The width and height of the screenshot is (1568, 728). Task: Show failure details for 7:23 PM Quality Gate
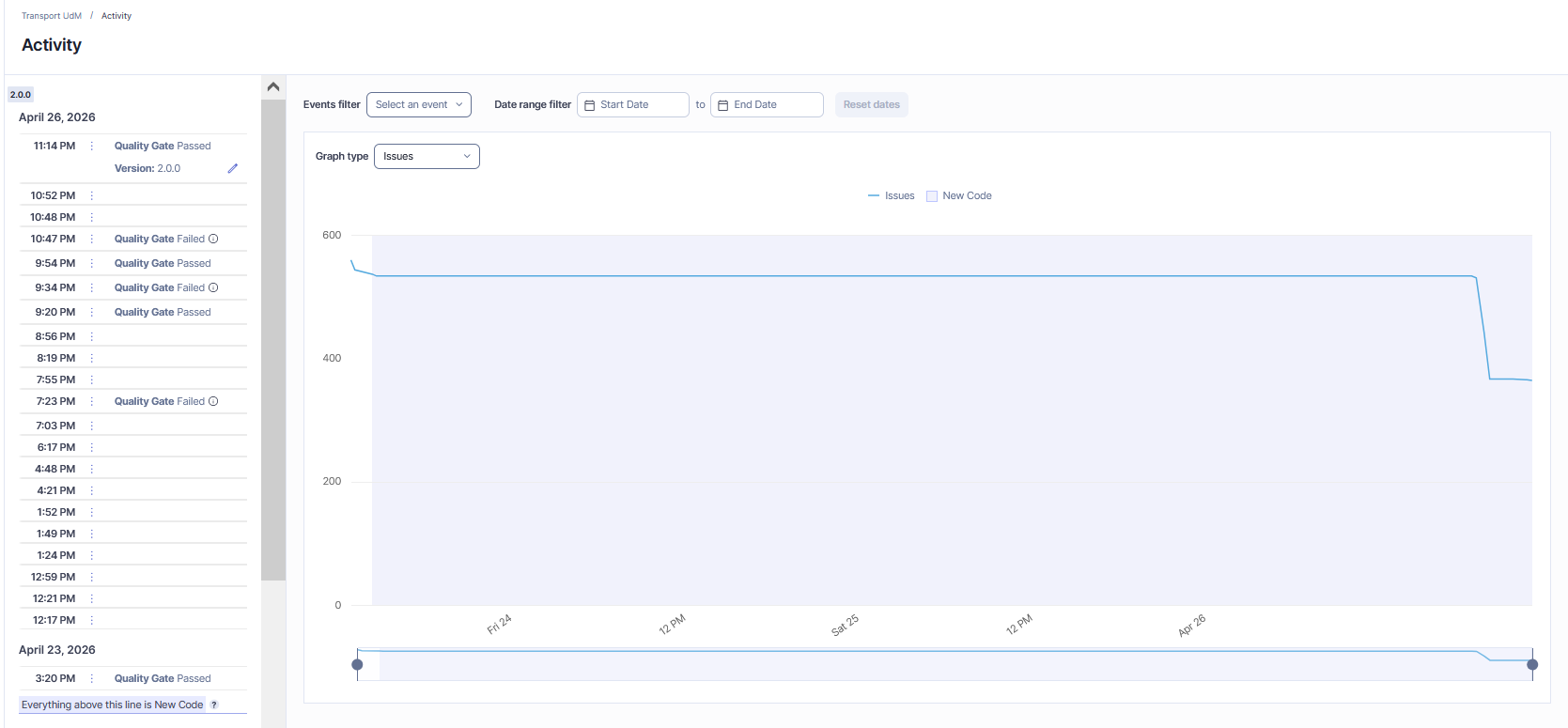(x=213, y=401)
